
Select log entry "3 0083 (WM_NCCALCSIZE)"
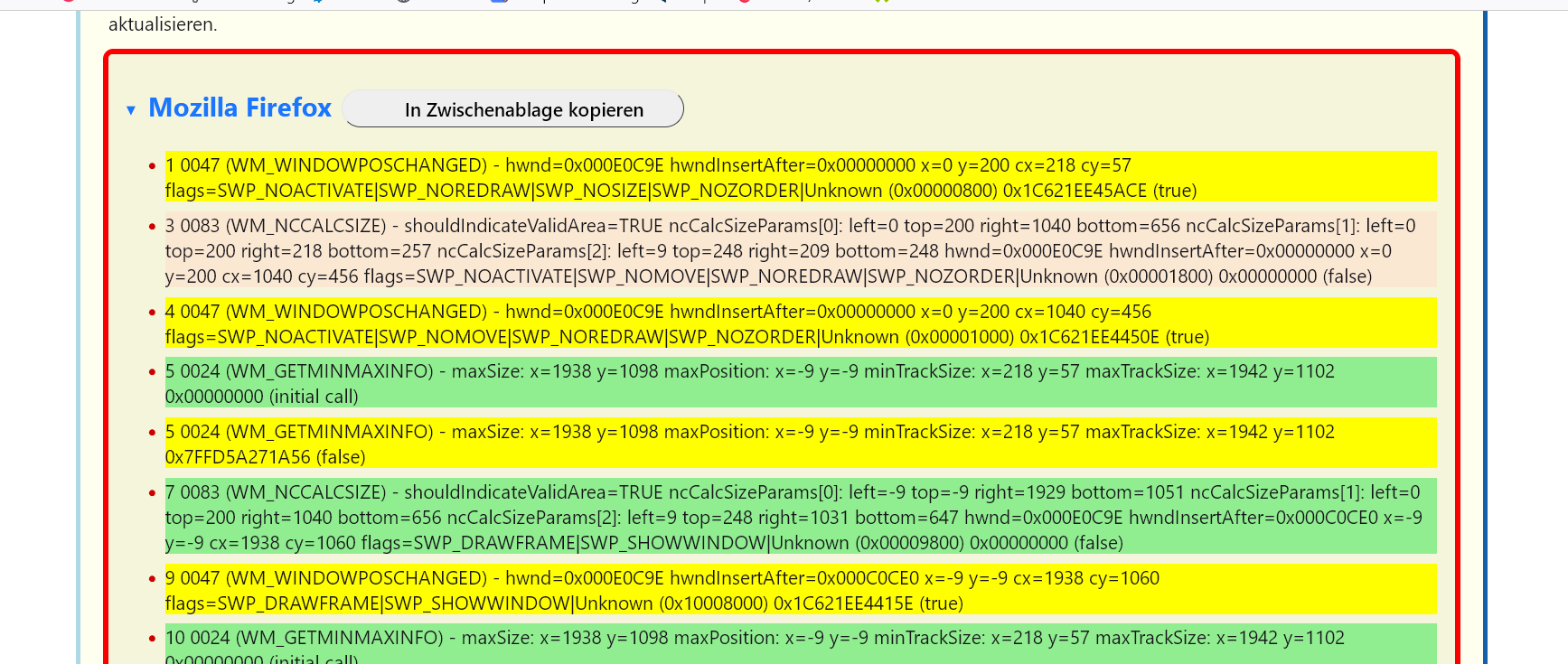pyautogui.click(x=800, y=250)
